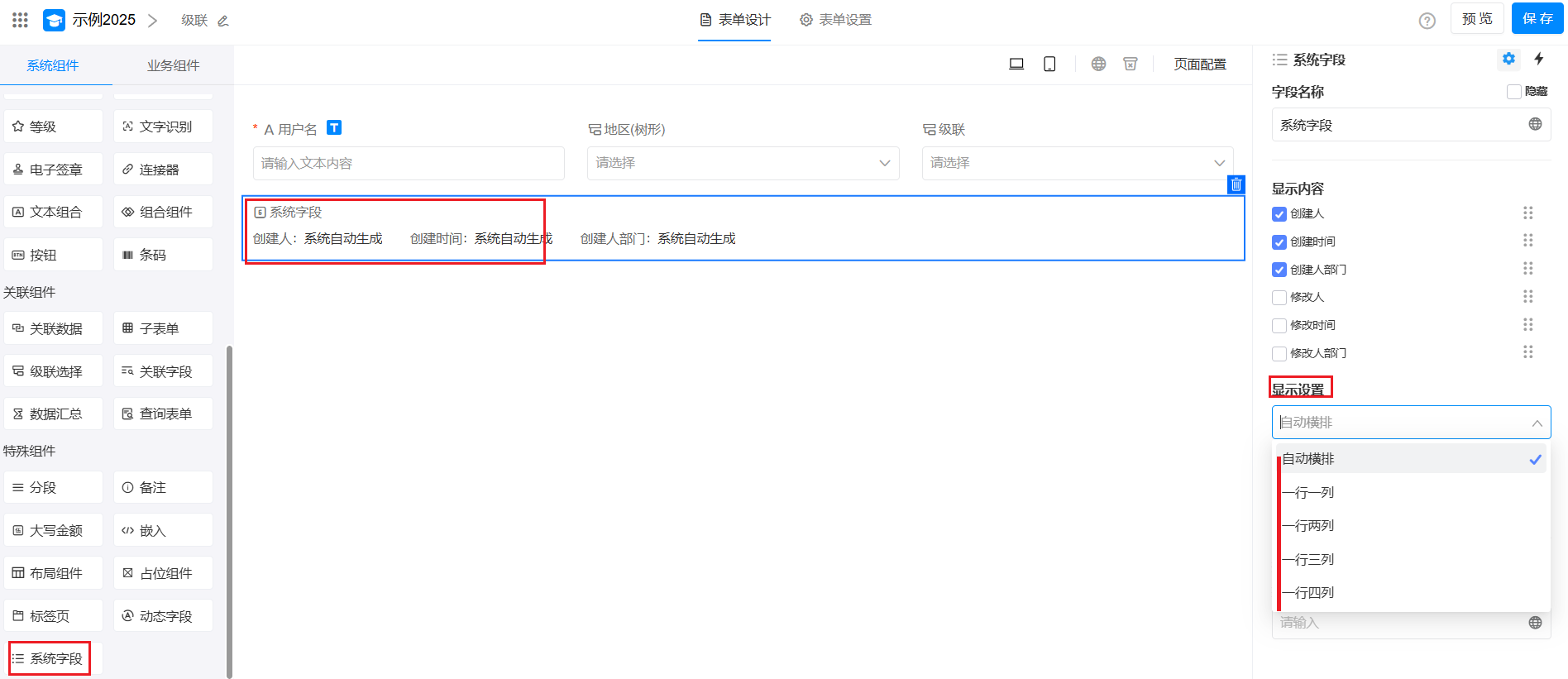The image size is (1568, 679).
Task: Click the edit pencil next to 级联
Action: pyautogui.click(x=222, y=21)
